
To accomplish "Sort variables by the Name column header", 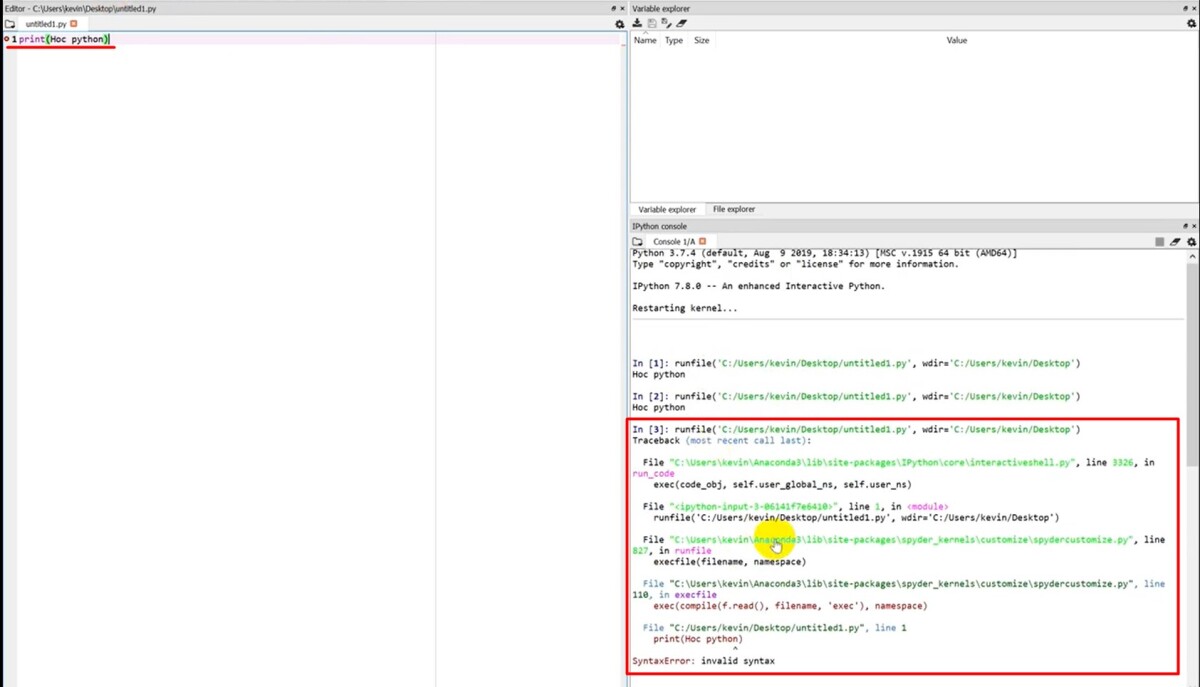I will (x=645, y=40).
